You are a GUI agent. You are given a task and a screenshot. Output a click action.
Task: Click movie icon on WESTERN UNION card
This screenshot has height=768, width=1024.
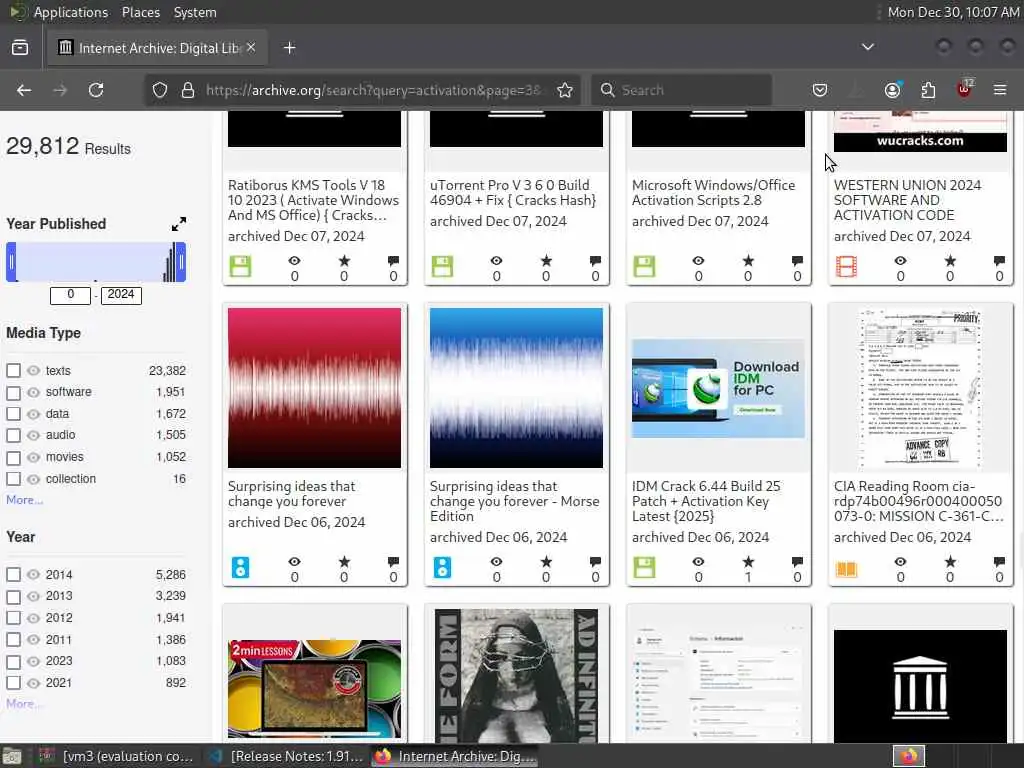846,266
